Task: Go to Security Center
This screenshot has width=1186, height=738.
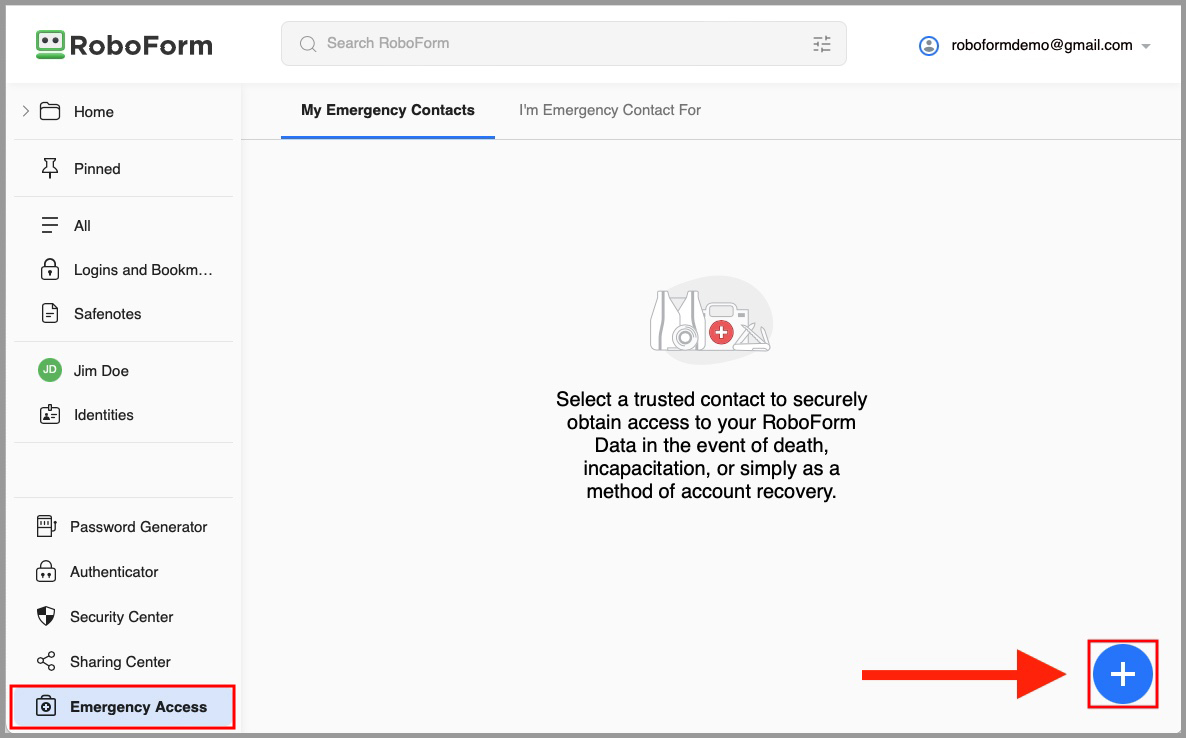Action: tap(121, 617)
